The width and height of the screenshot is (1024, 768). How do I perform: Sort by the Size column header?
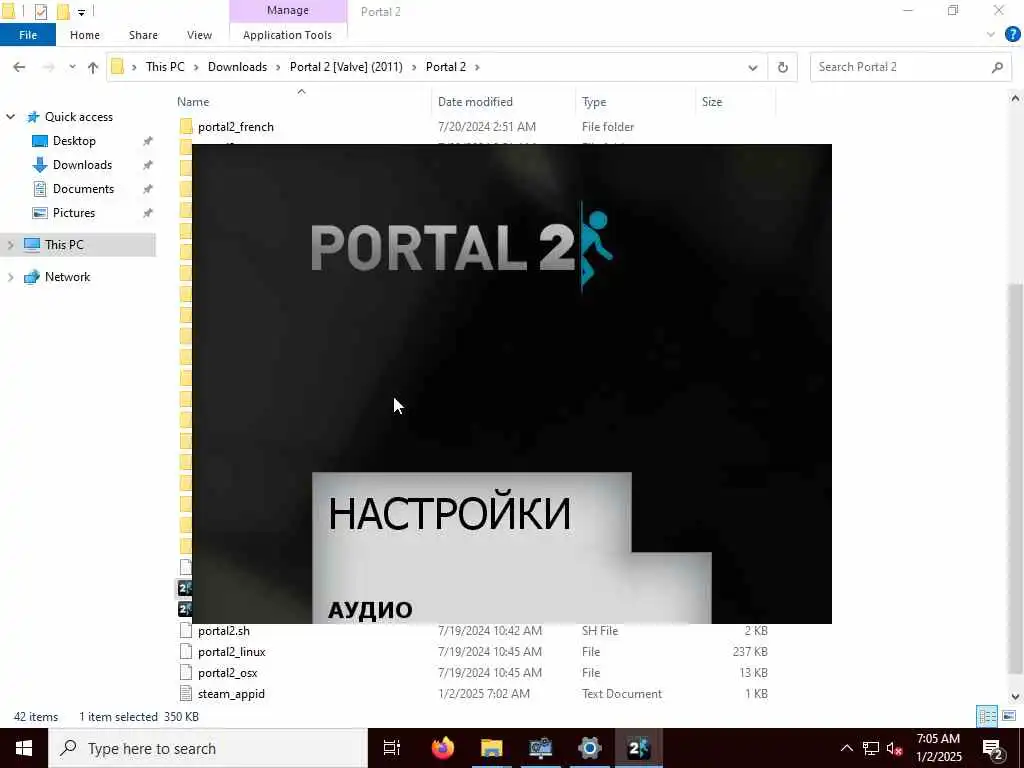tap(712, 102)
